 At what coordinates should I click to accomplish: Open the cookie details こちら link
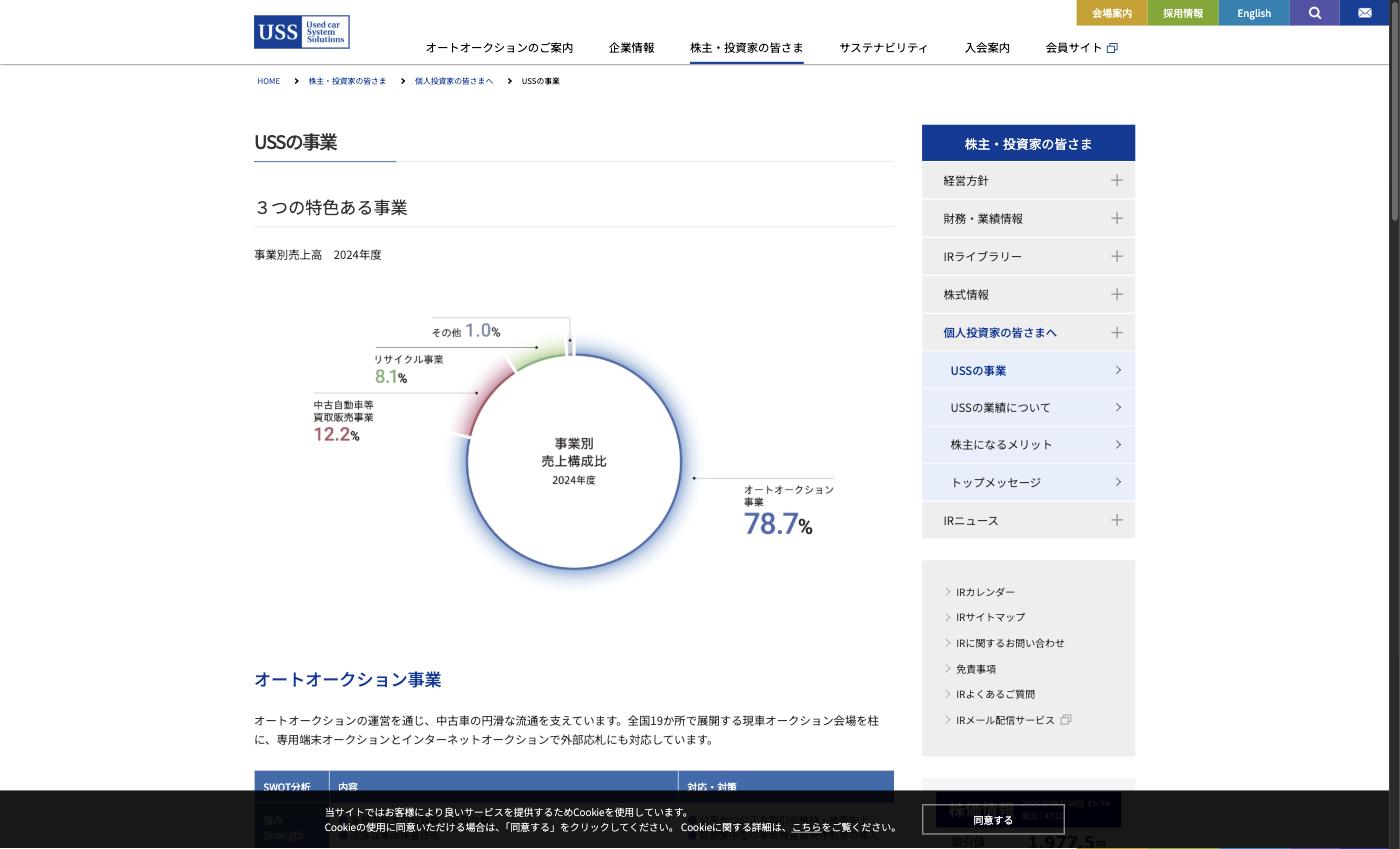[806, 827]
